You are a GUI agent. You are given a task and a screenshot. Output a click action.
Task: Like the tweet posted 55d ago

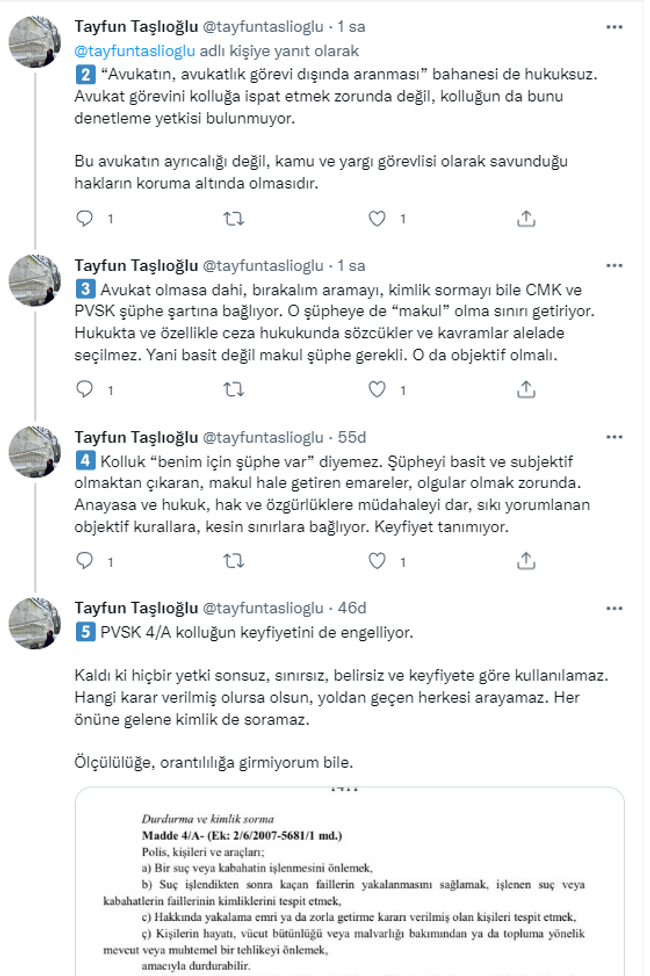(x=375, y=561)
